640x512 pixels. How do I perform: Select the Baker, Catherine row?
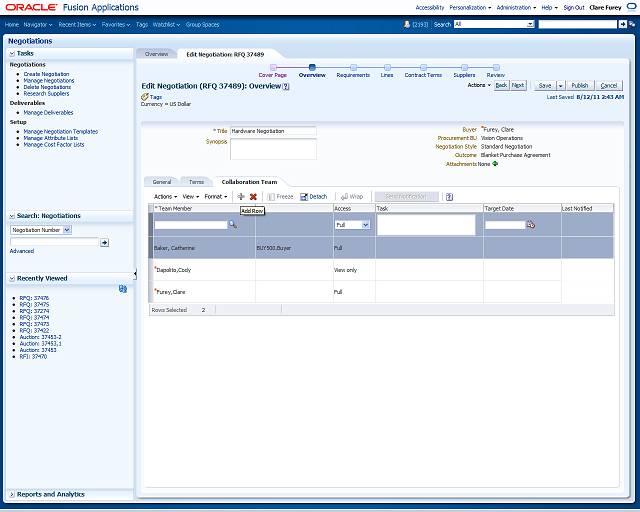pyautogui.click(x=381, y=248)
